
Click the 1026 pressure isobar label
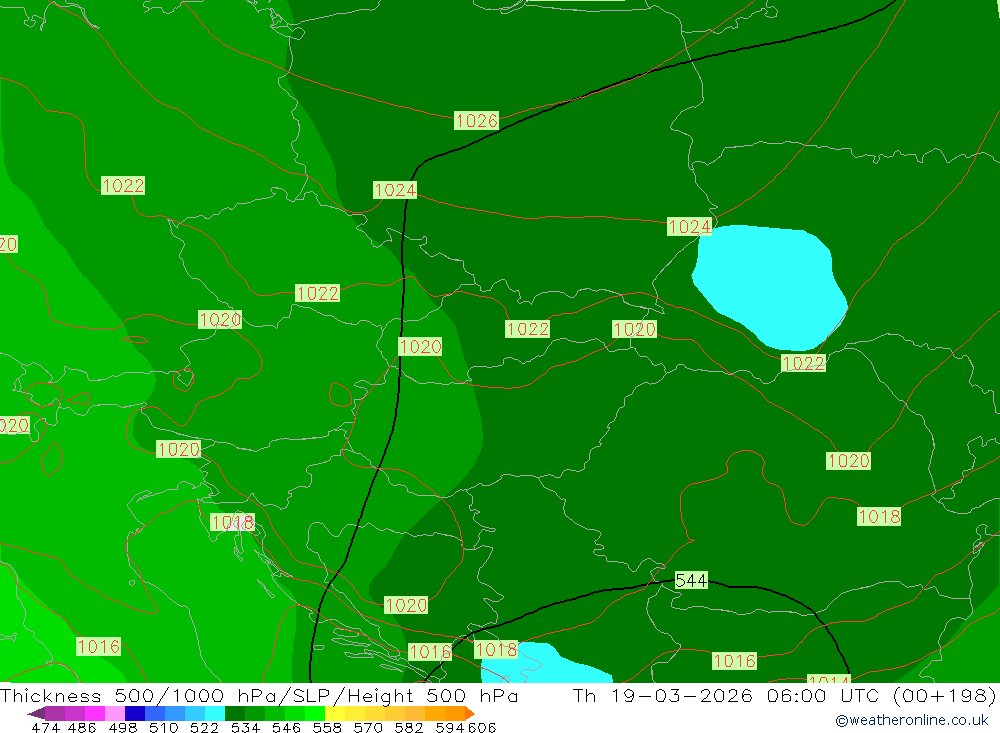[476, 121]
